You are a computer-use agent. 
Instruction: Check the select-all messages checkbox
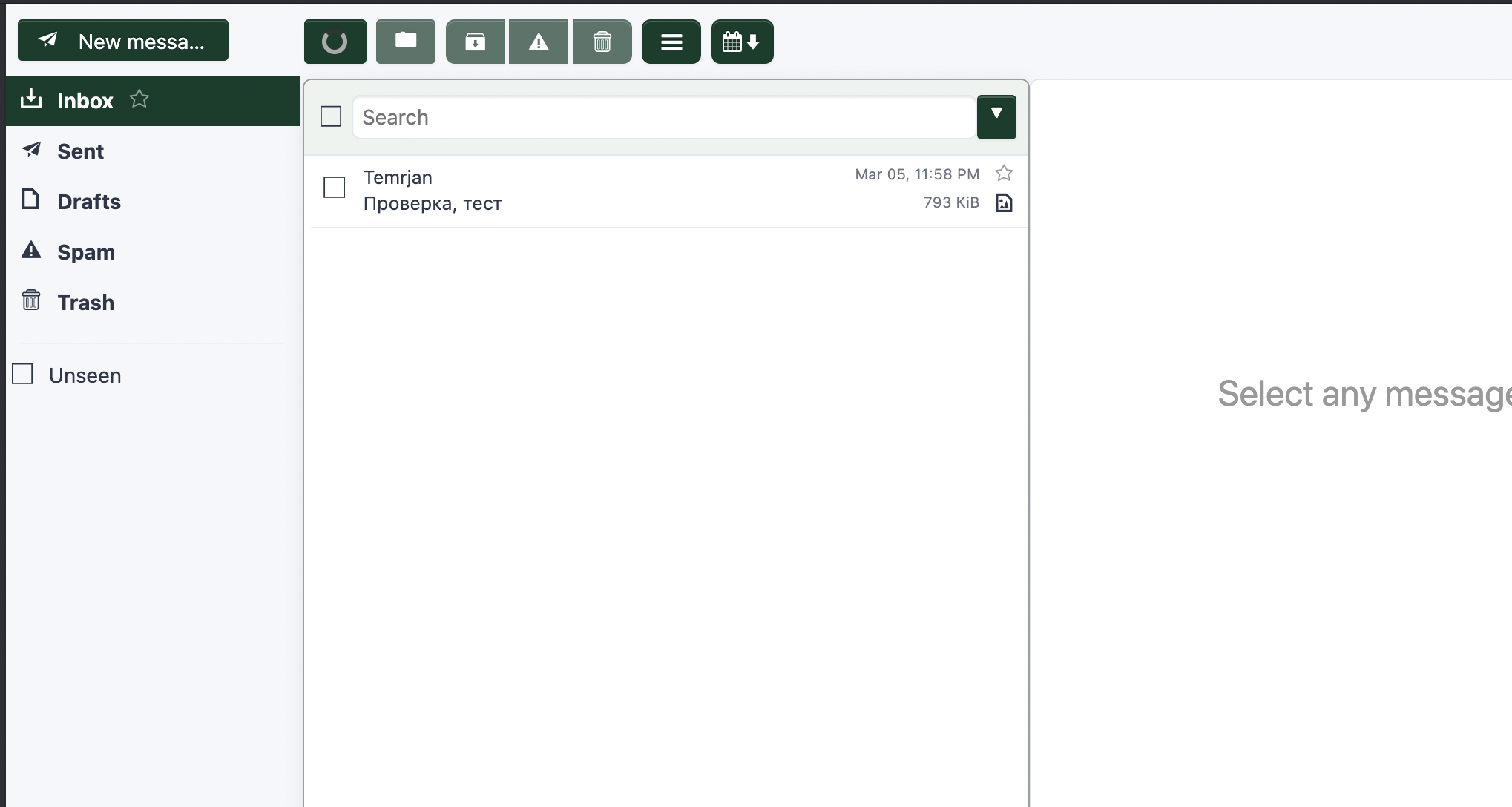[331, 116]
